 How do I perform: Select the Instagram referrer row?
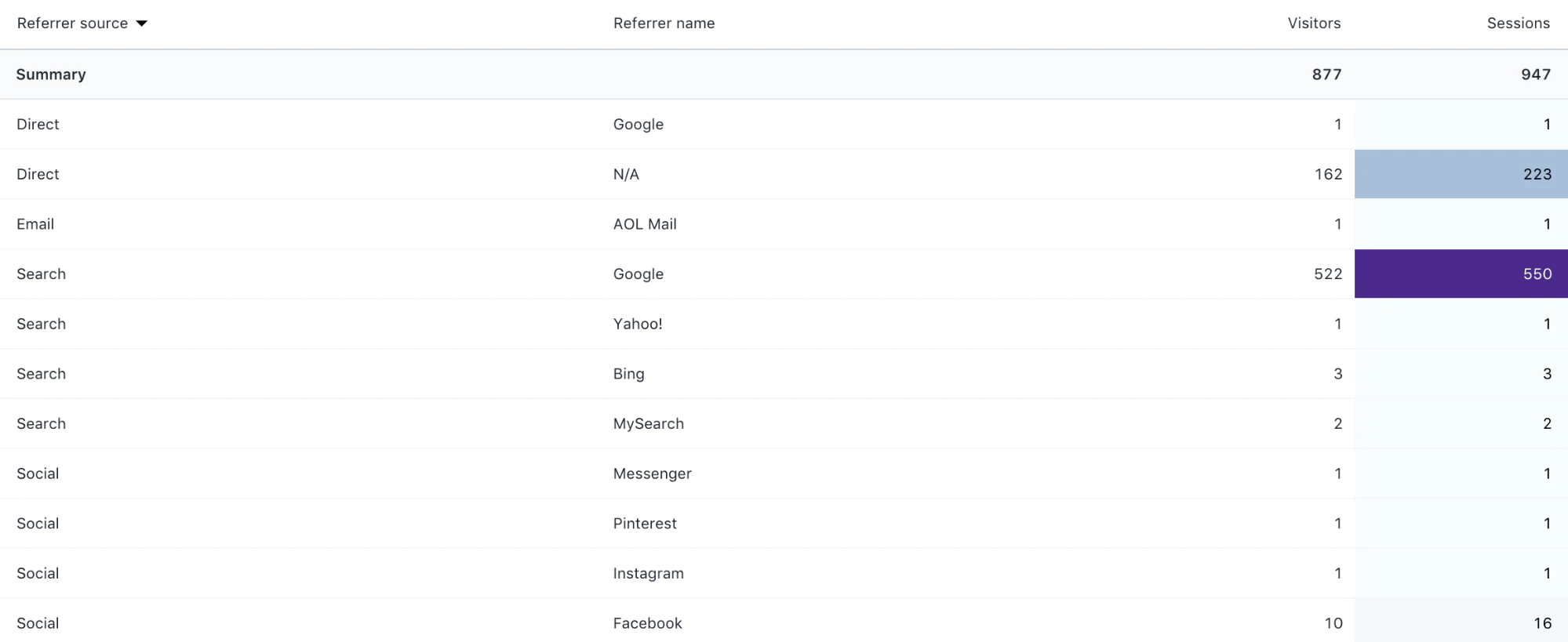click(648, 574)
